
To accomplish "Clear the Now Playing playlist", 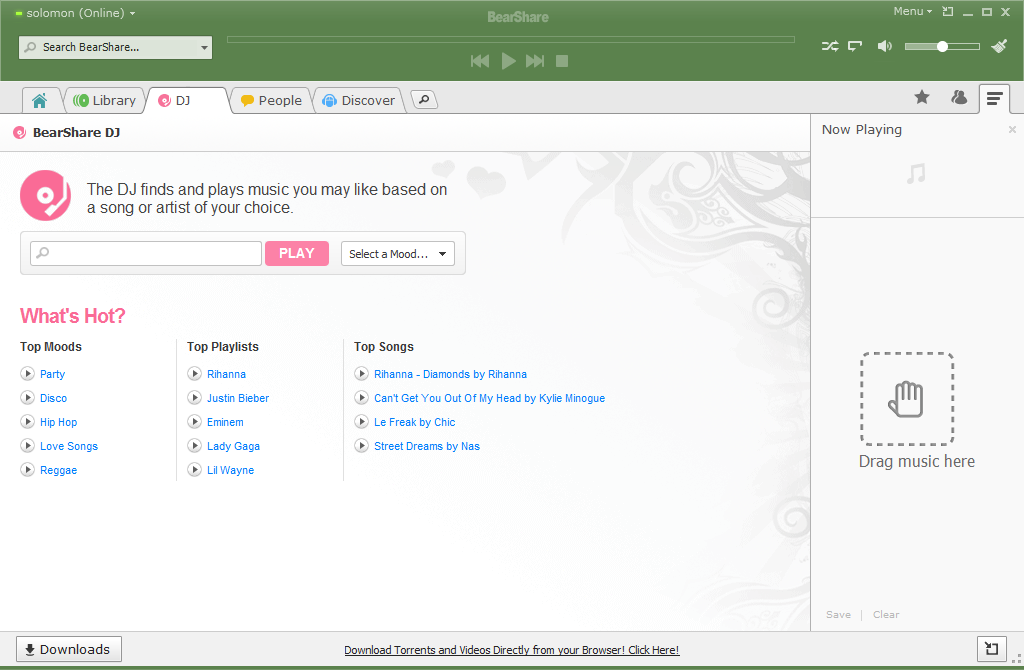I will click(x=886, y=614).
